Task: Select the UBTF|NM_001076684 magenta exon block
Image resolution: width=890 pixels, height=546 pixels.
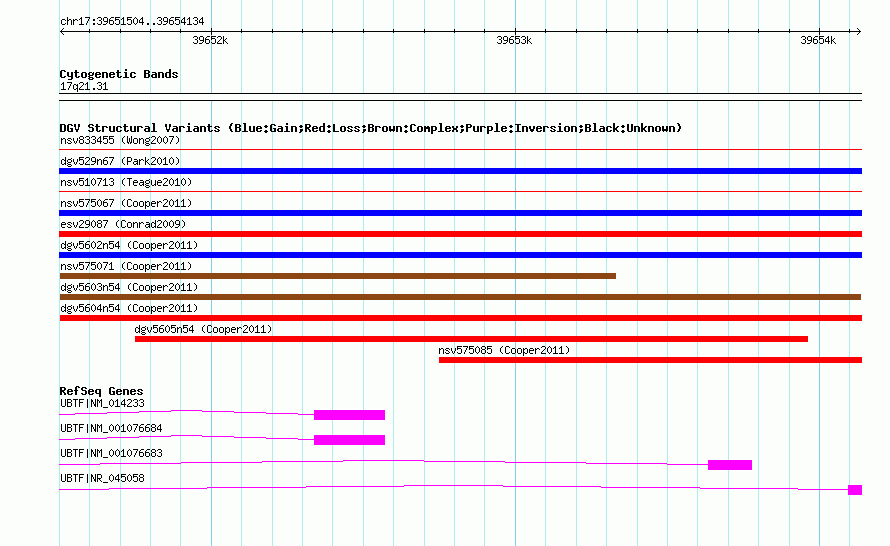Action: click(x=350, y=440)
